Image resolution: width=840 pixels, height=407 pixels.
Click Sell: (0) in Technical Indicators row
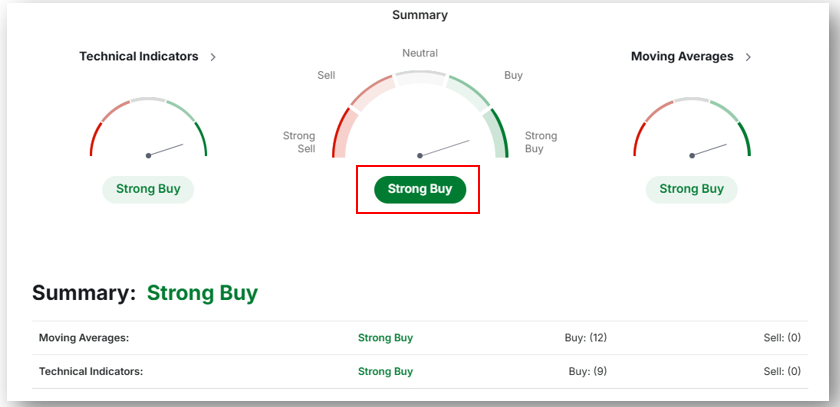click(x=782, y=371)
